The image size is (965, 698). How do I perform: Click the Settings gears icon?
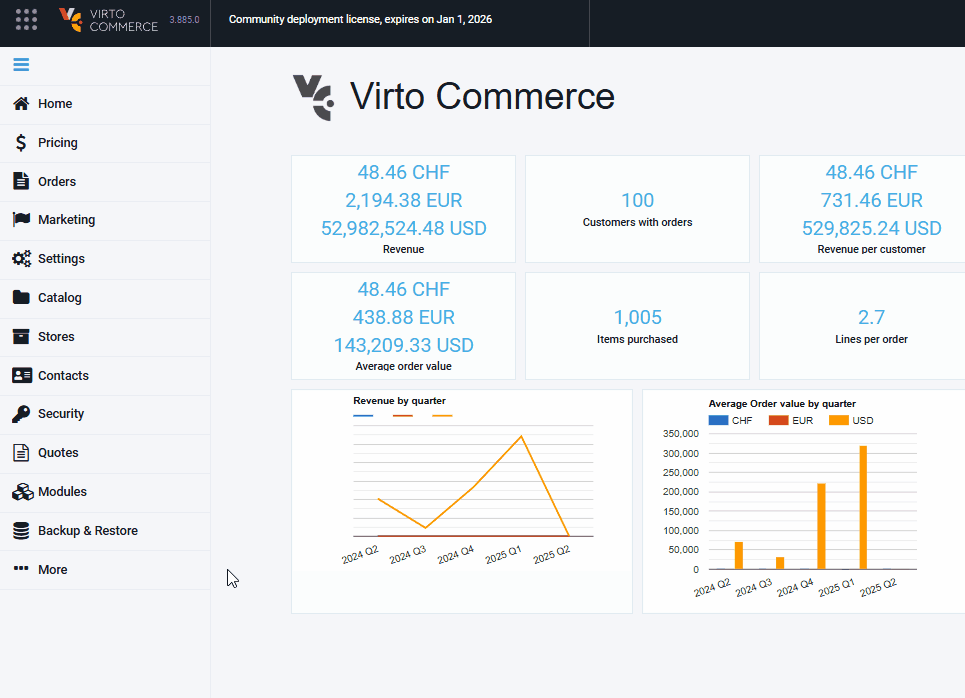coord(21,259)
